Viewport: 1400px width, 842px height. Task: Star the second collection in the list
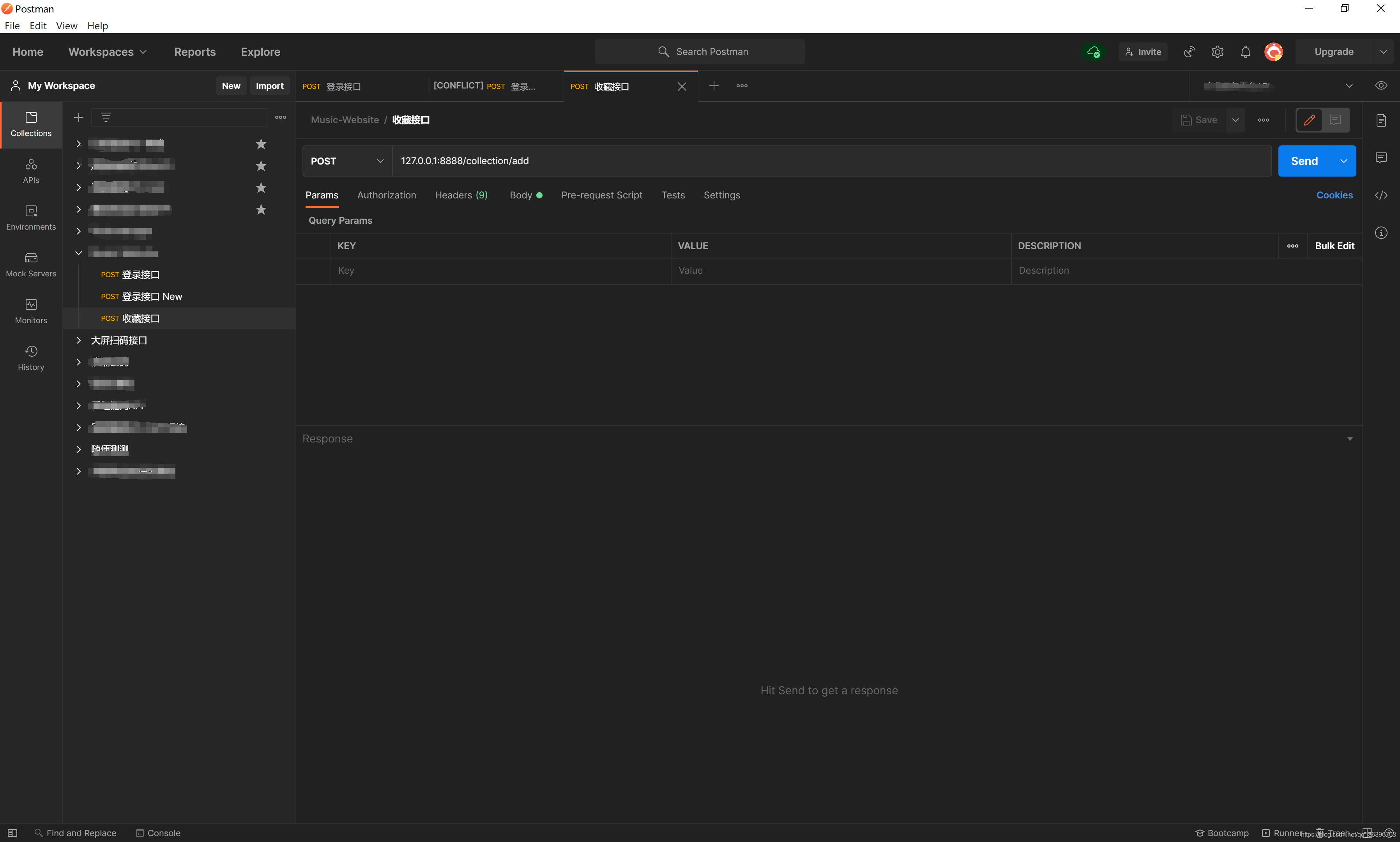point(261,166)
